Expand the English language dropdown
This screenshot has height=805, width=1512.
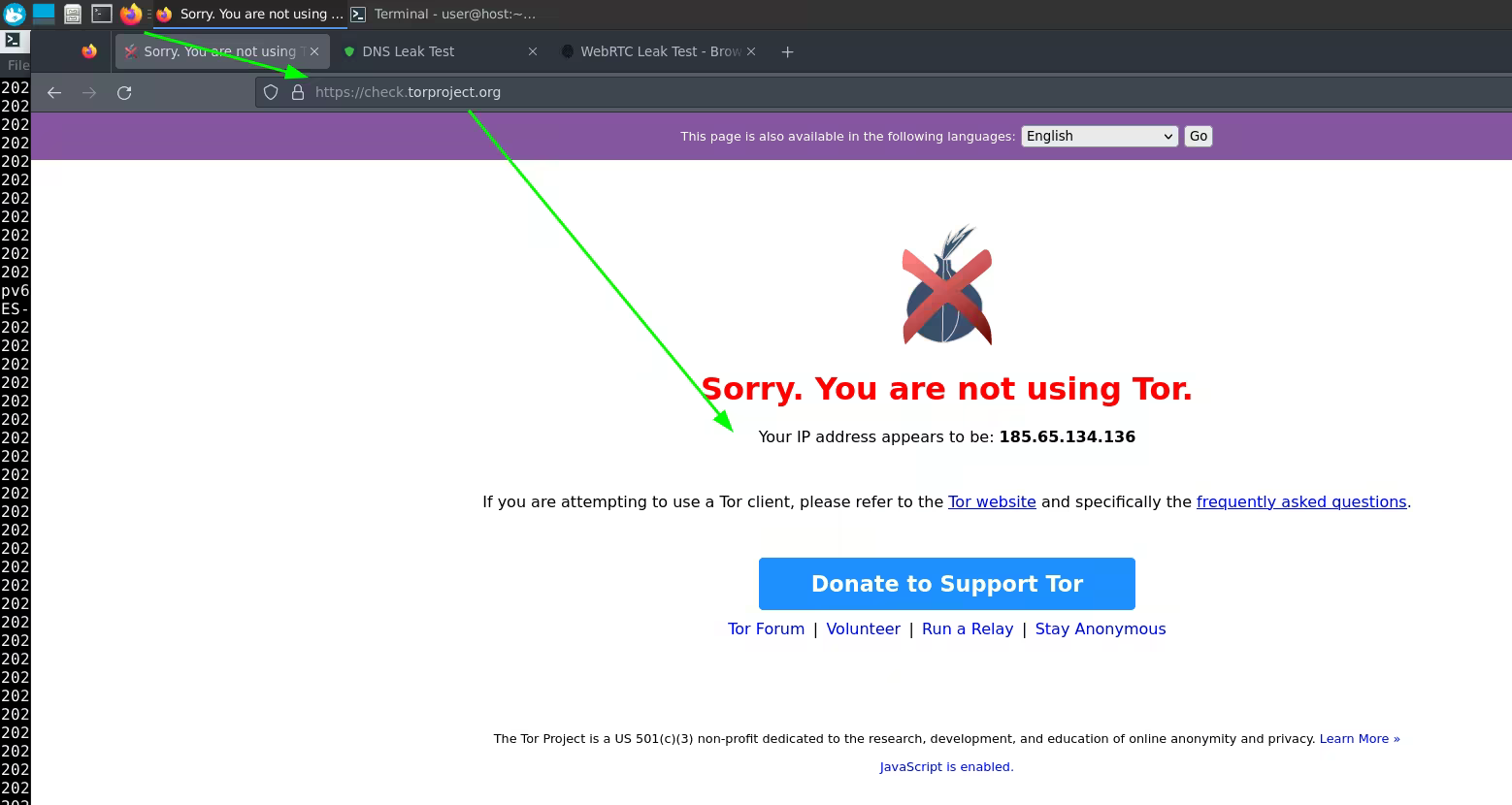click(1100, 136)
